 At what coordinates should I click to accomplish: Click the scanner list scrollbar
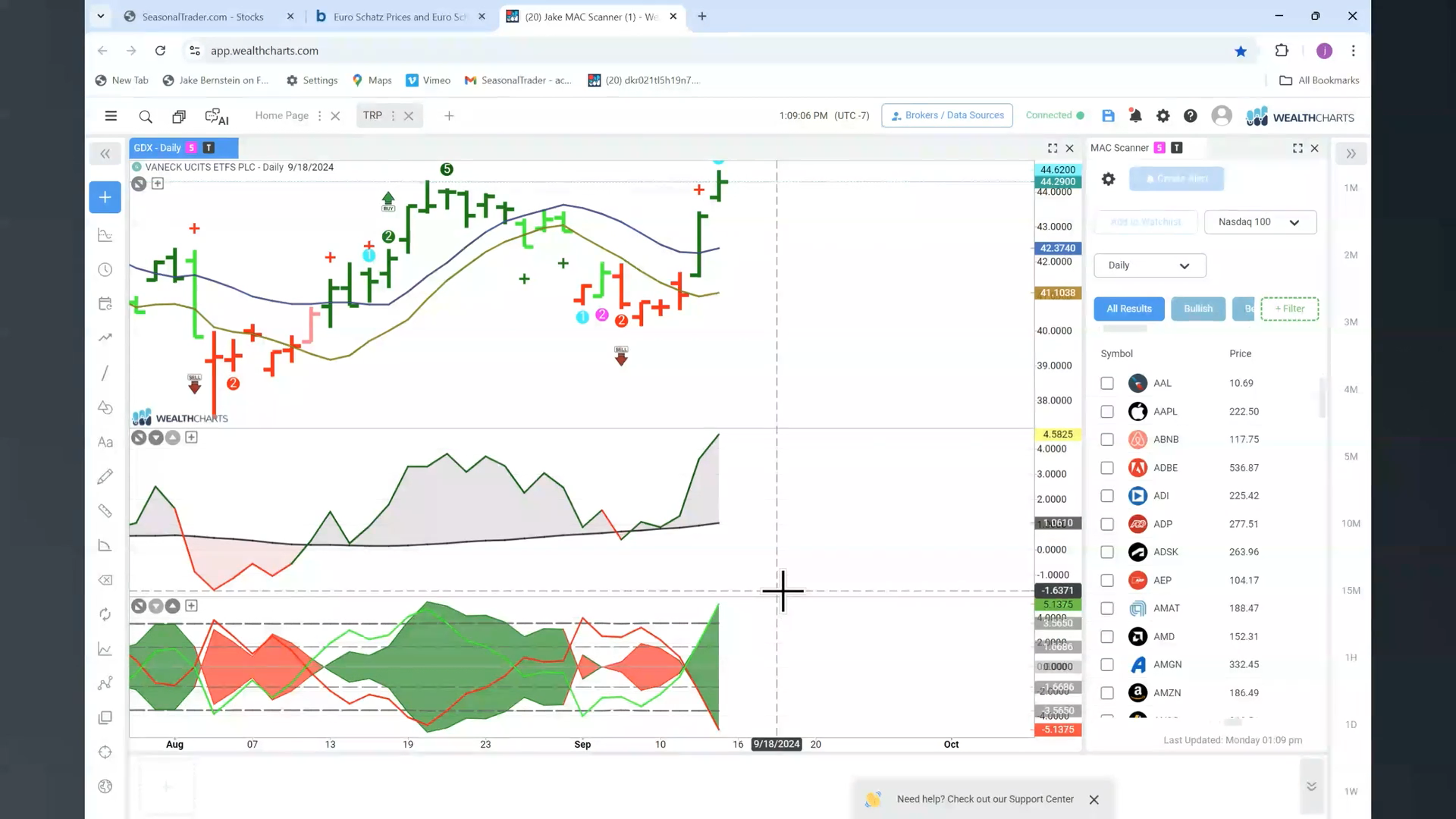pyautogui.click(x=1323, y=398)
